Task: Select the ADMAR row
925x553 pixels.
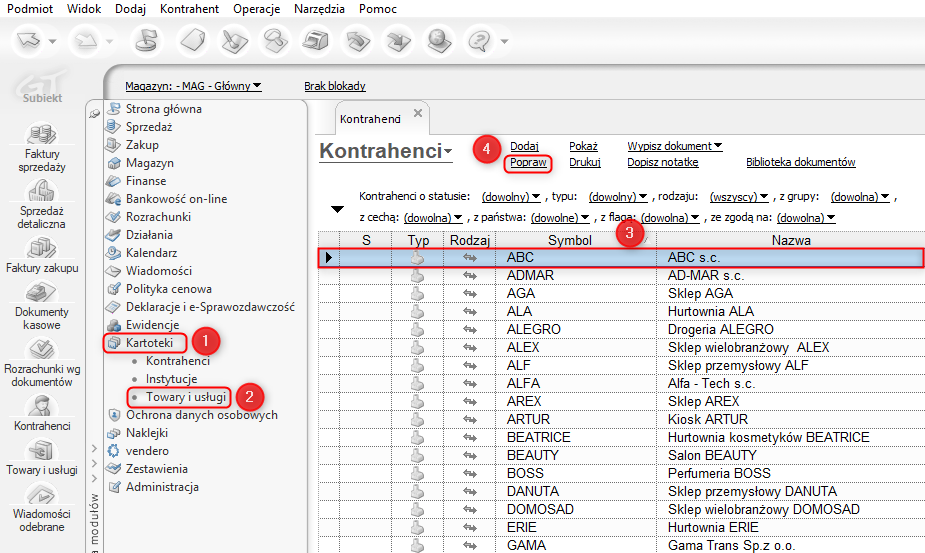Action: 622,276
